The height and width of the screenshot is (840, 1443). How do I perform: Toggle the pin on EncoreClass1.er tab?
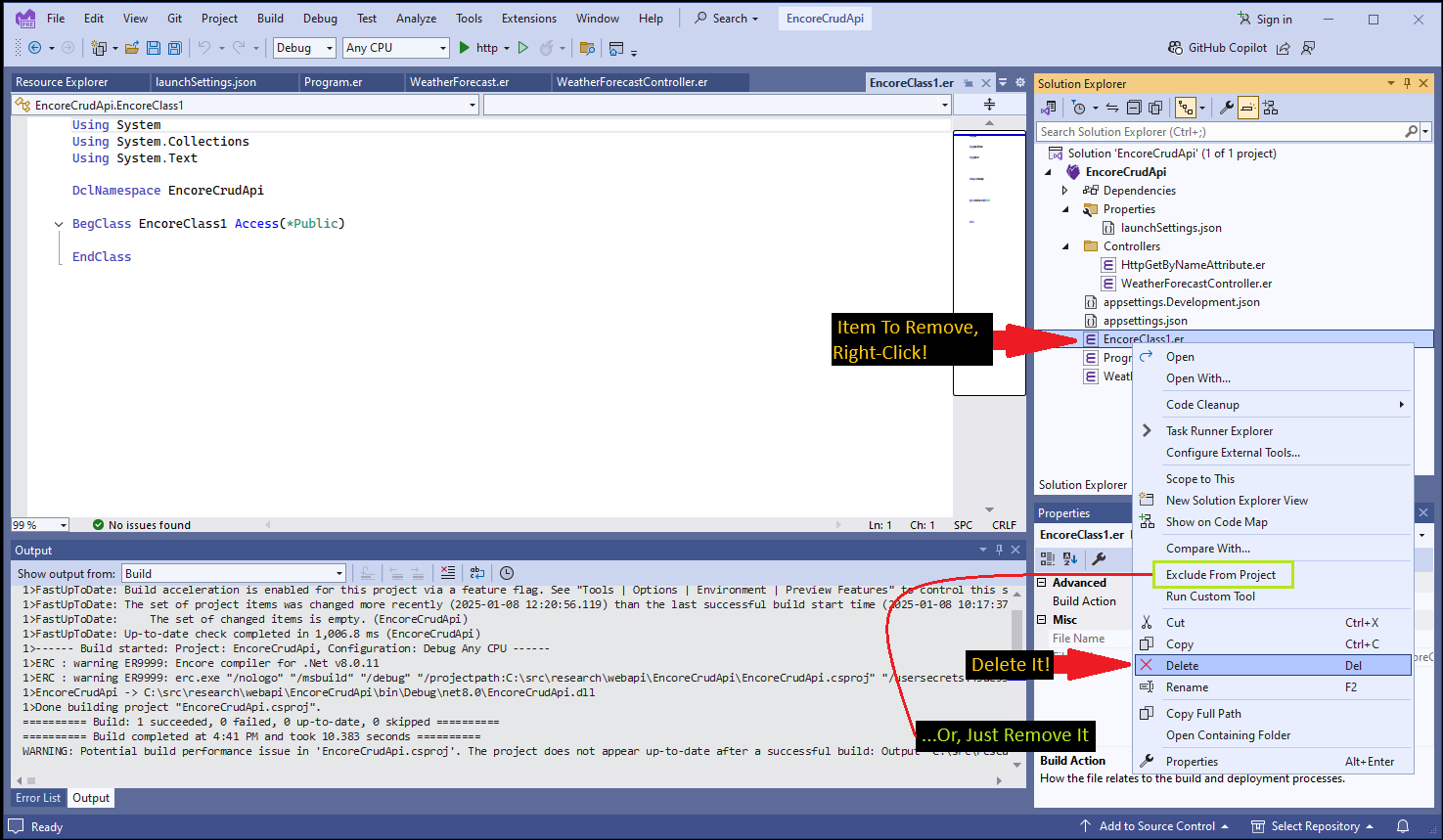click(x=969, y=83)
